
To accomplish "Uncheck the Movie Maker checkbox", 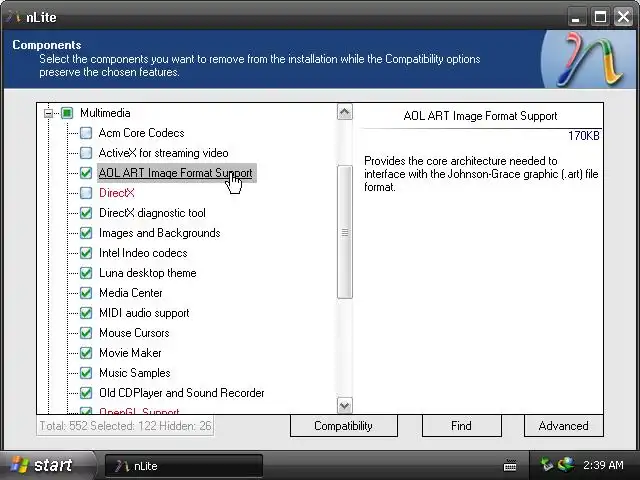I will pos(86,353).
